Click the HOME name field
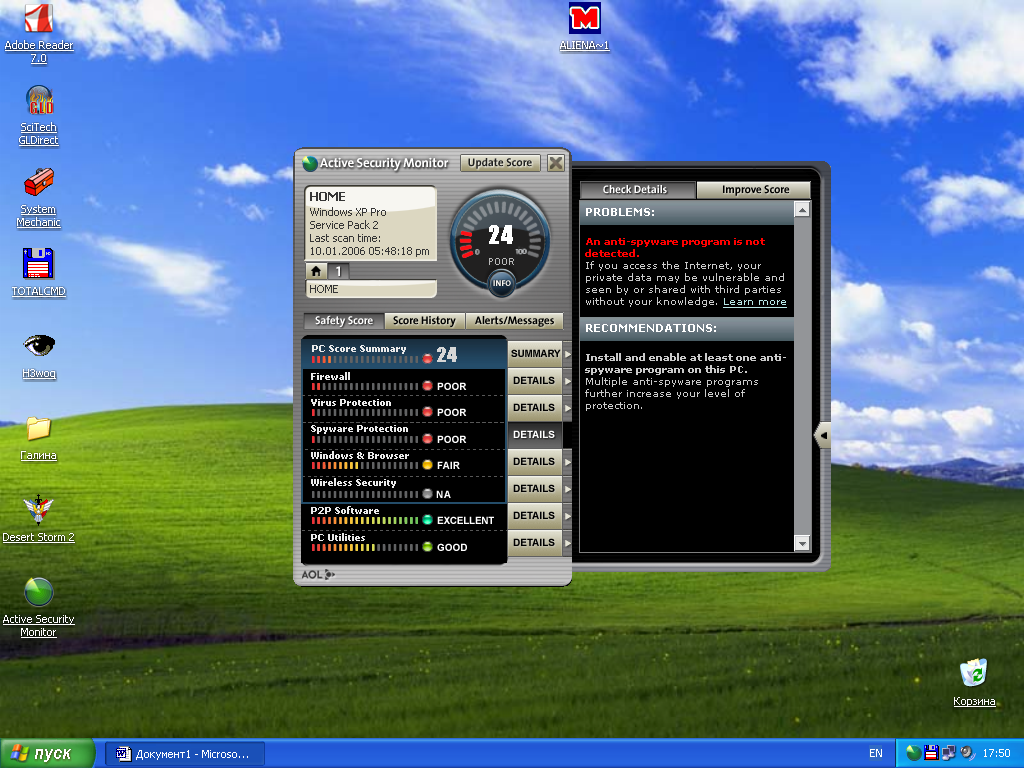 (x=371, y=289)
